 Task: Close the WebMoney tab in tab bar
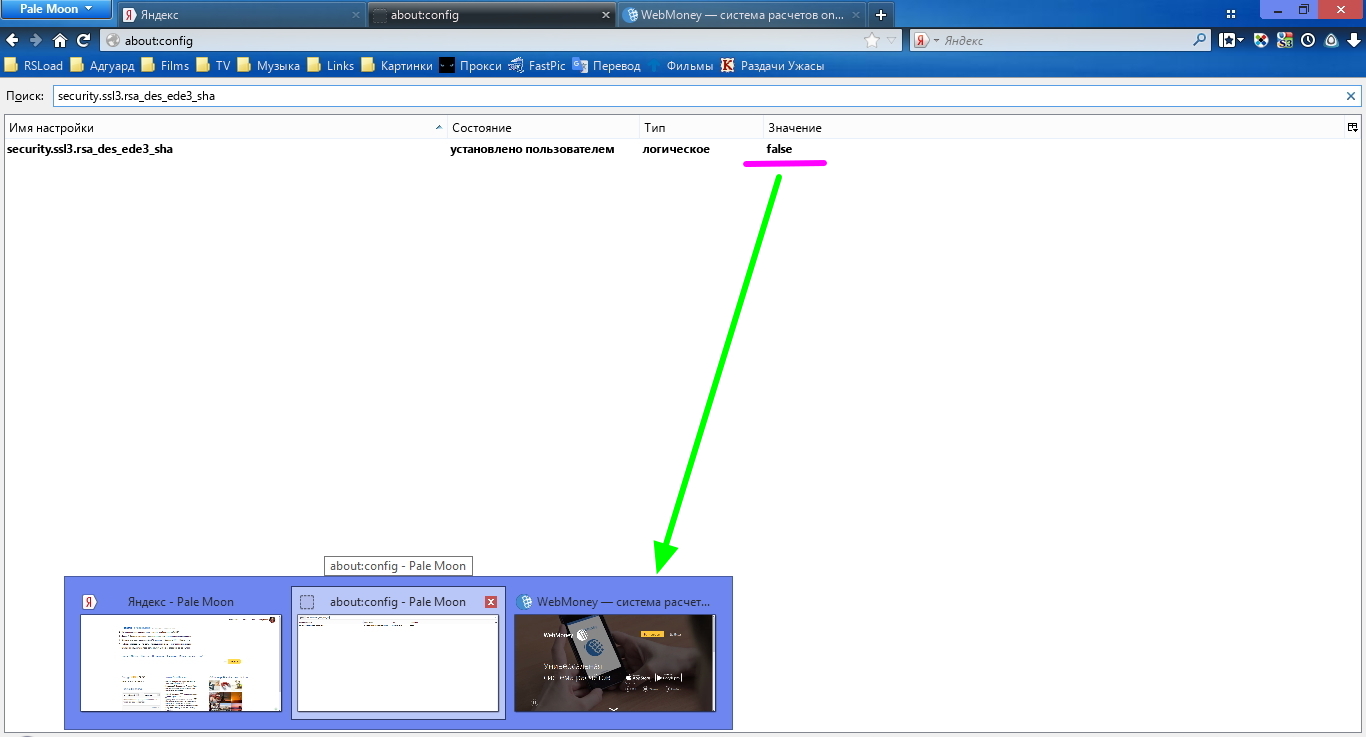point(855,15)
